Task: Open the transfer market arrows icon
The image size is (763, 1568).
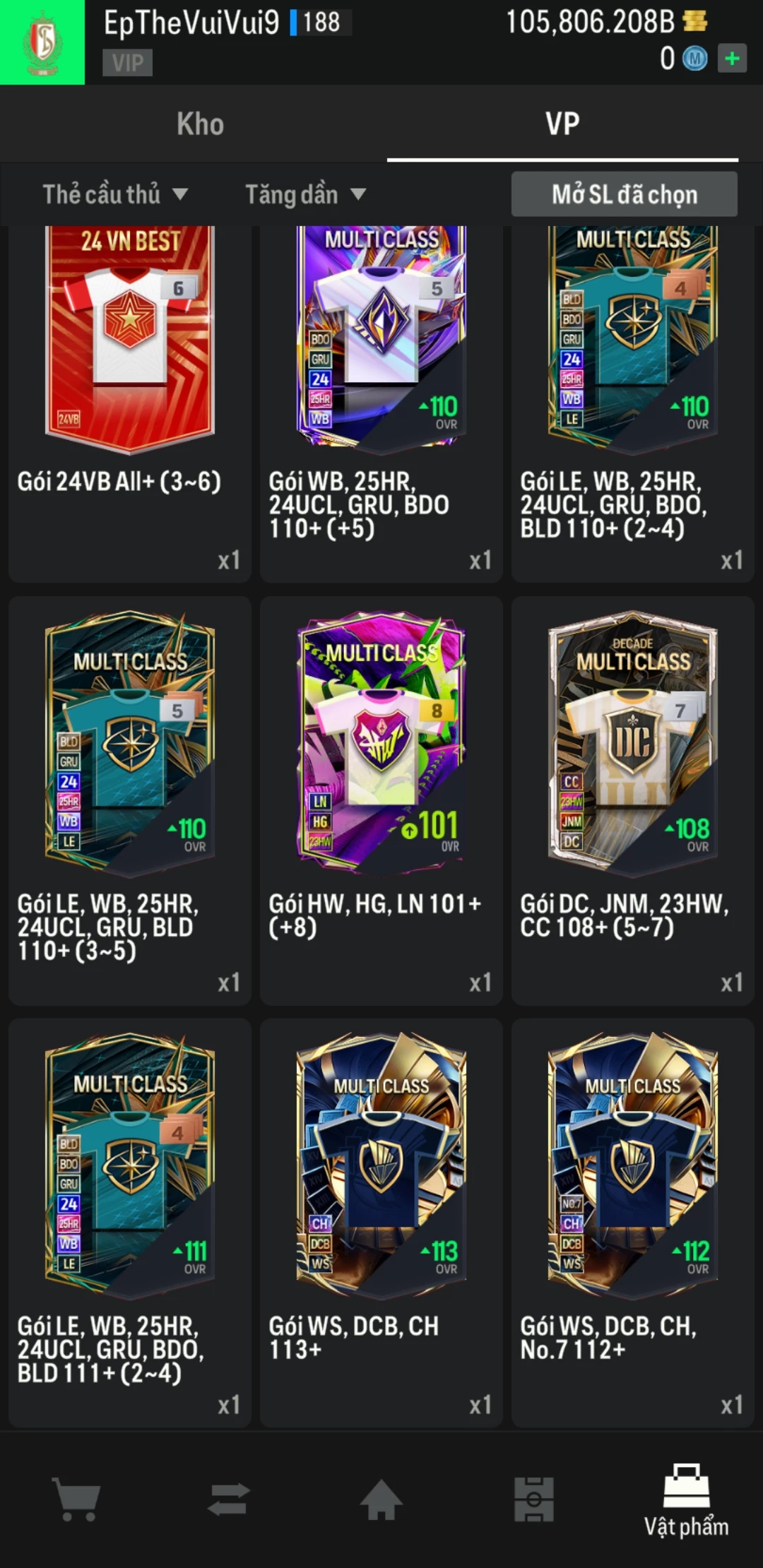Action: 229,1499
